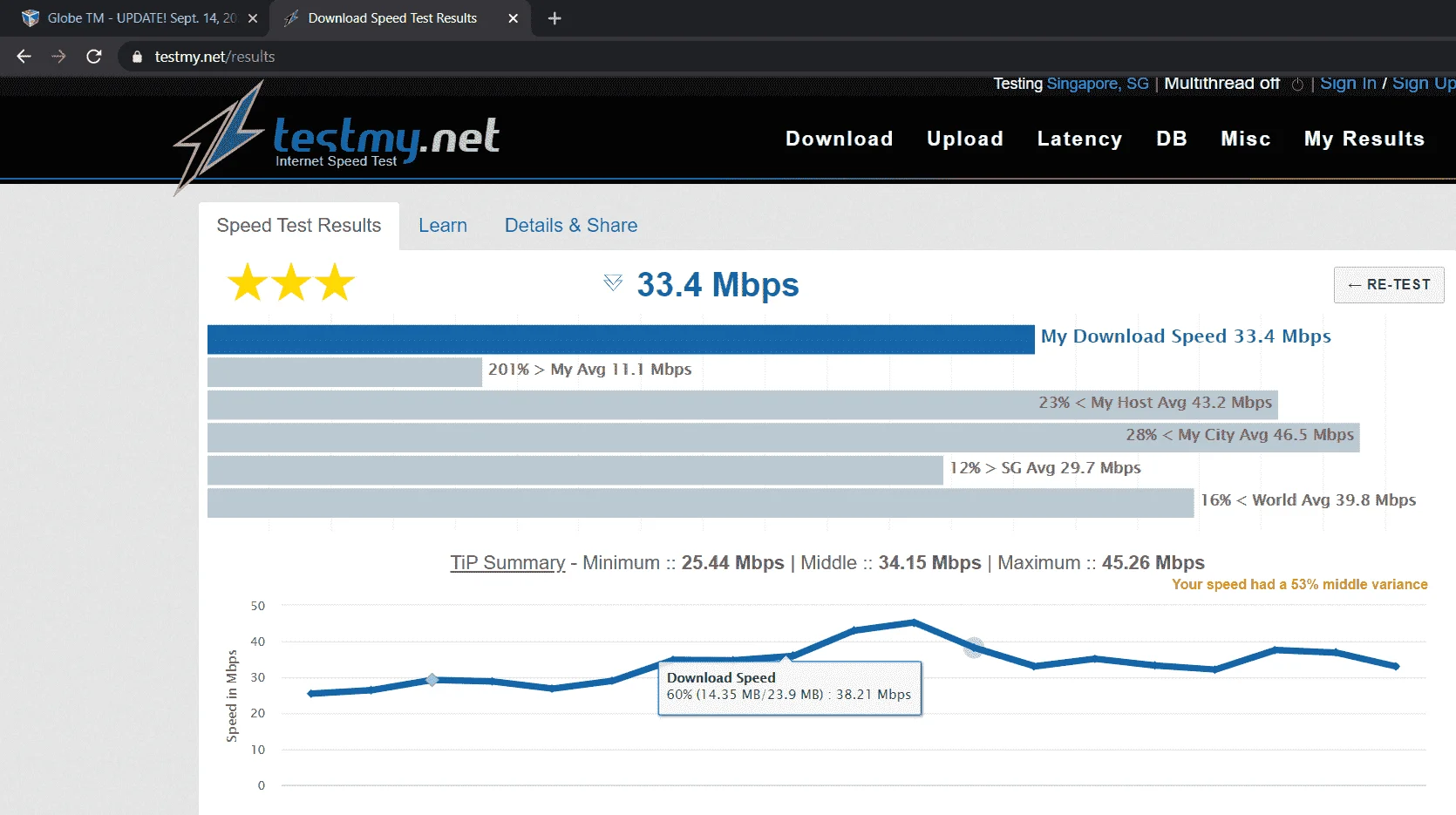Viewport: 1456px width, 815px height.
Task: Open Latency menu item
Action: (x=1079, y=139)
